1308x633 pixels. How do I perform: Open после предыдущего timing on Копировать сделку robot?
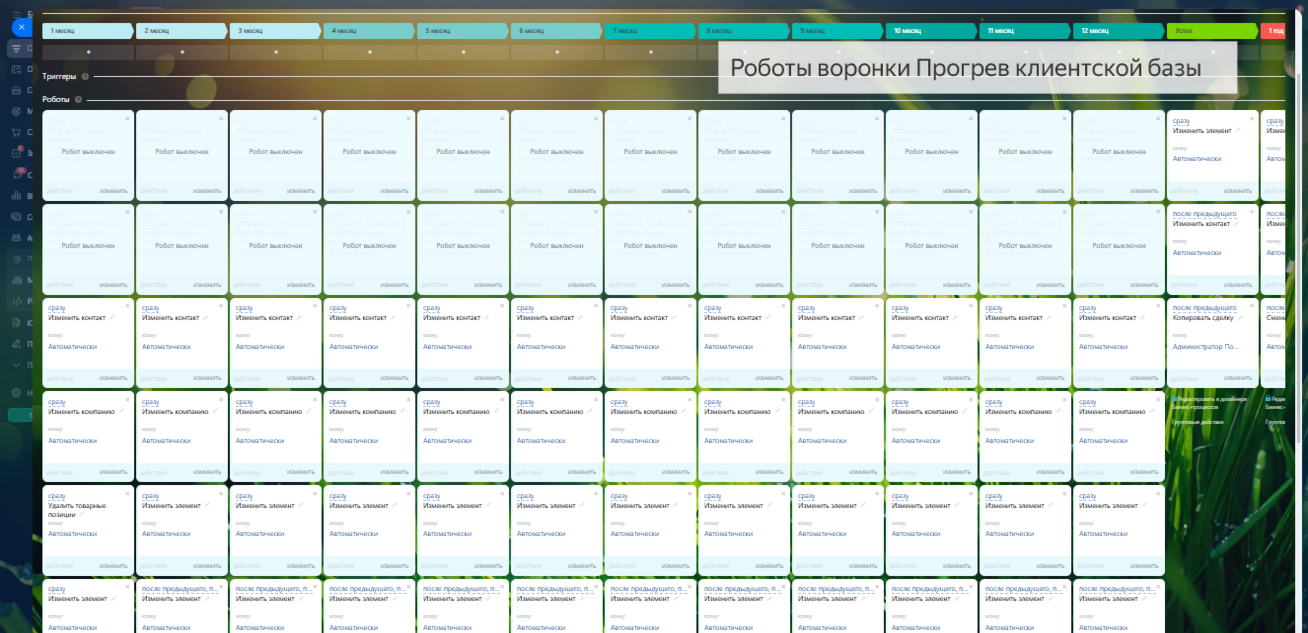pos(1204,308)
